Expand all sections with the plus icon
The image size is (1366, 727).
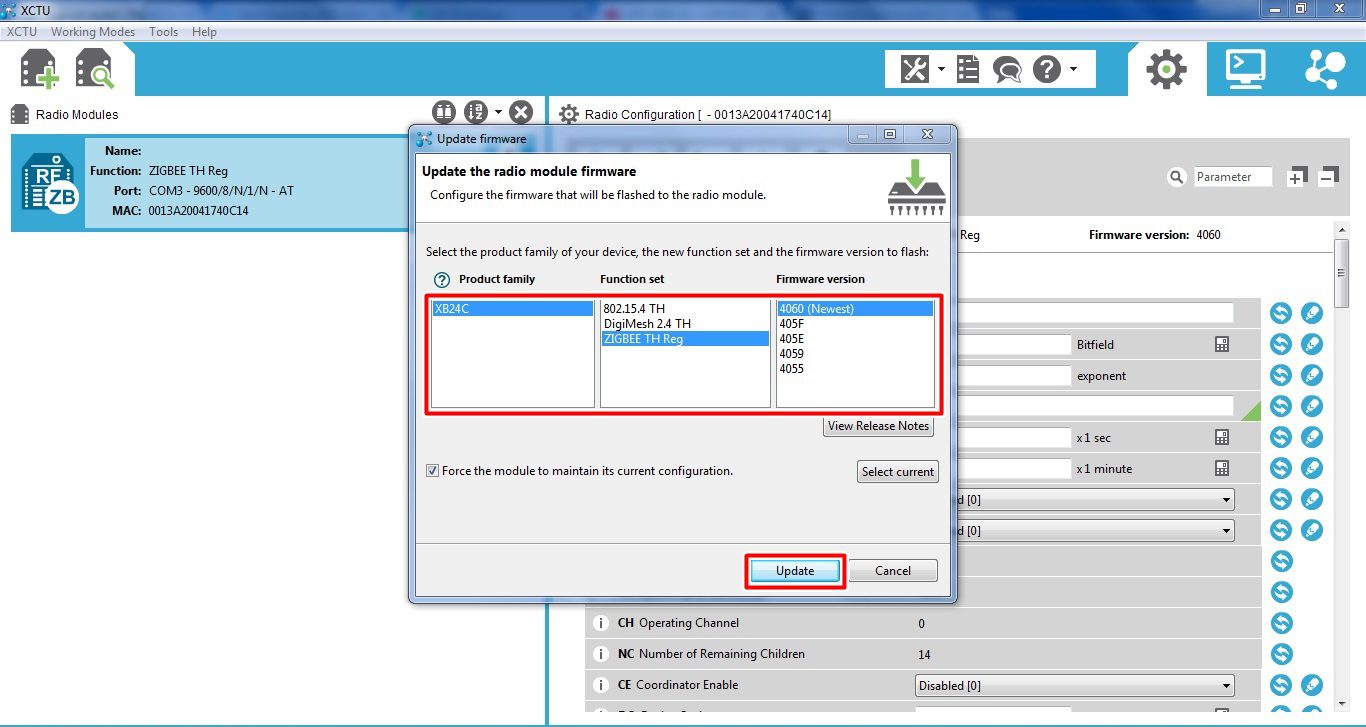[1296, 177]
